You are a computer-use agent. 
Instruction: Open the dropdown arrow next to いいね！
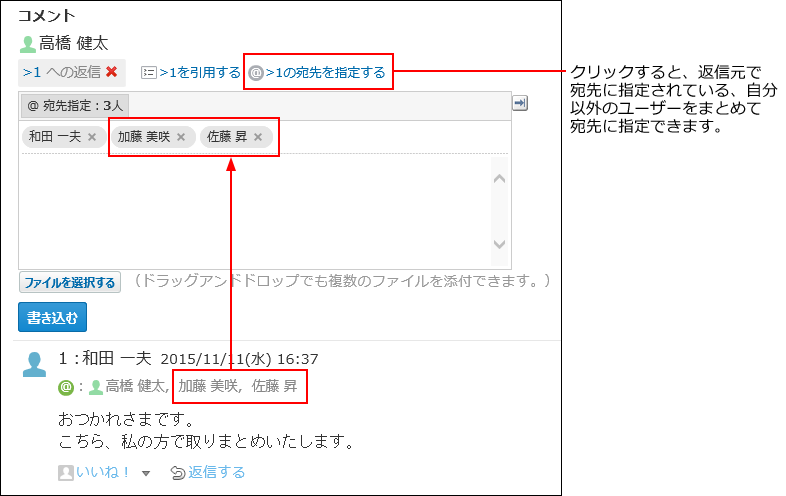[146, 473]
